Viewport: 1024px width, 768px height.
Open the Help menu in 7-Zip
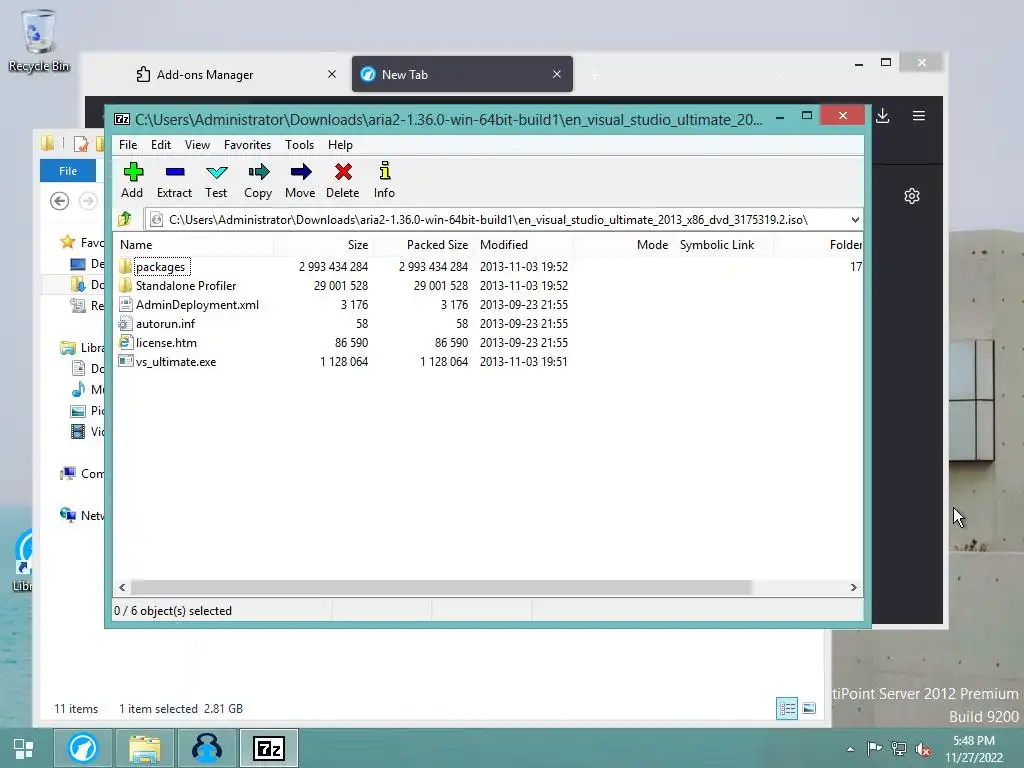pyautogui.click(x=340, y=144)
